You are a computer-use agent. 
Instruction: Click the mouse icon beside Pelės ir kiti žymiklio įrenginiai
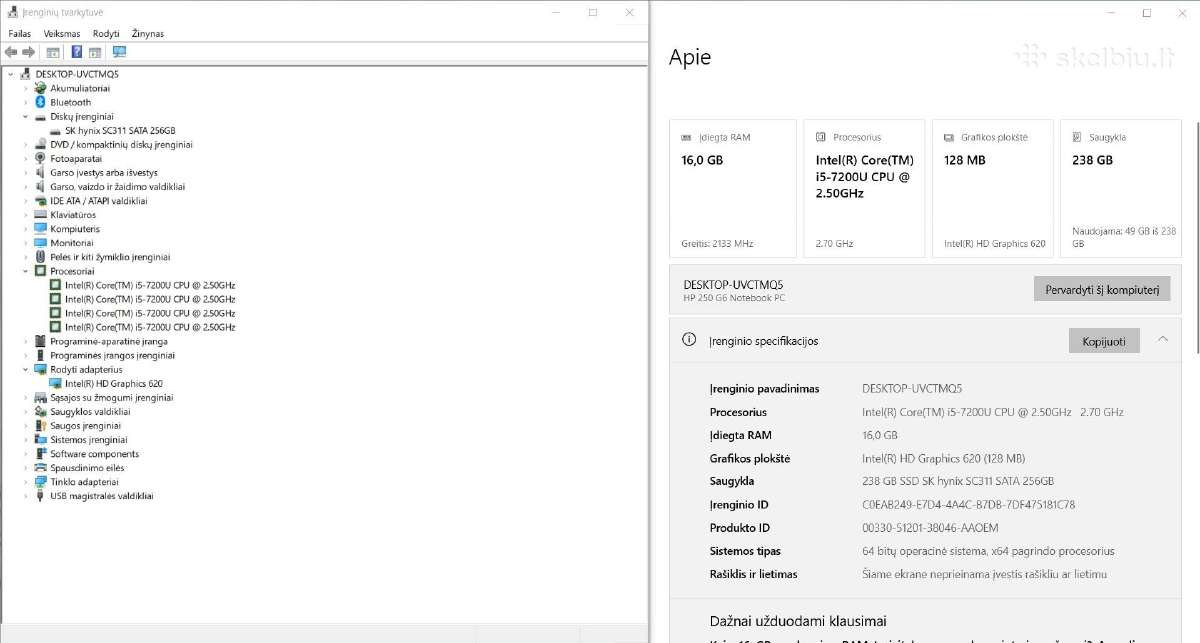tap(41, 257)
